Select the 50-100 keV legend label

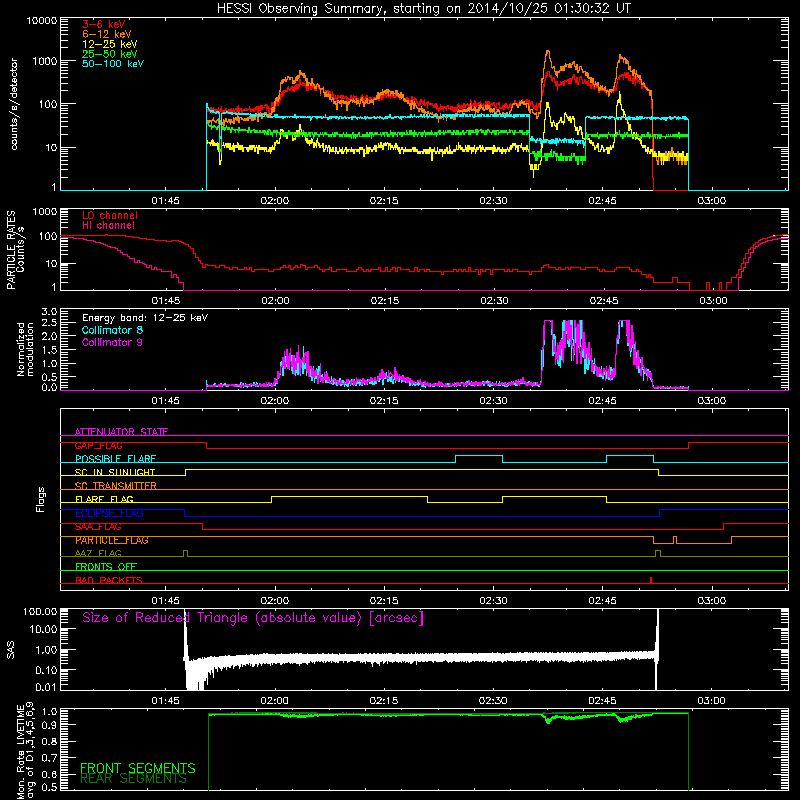113,64
